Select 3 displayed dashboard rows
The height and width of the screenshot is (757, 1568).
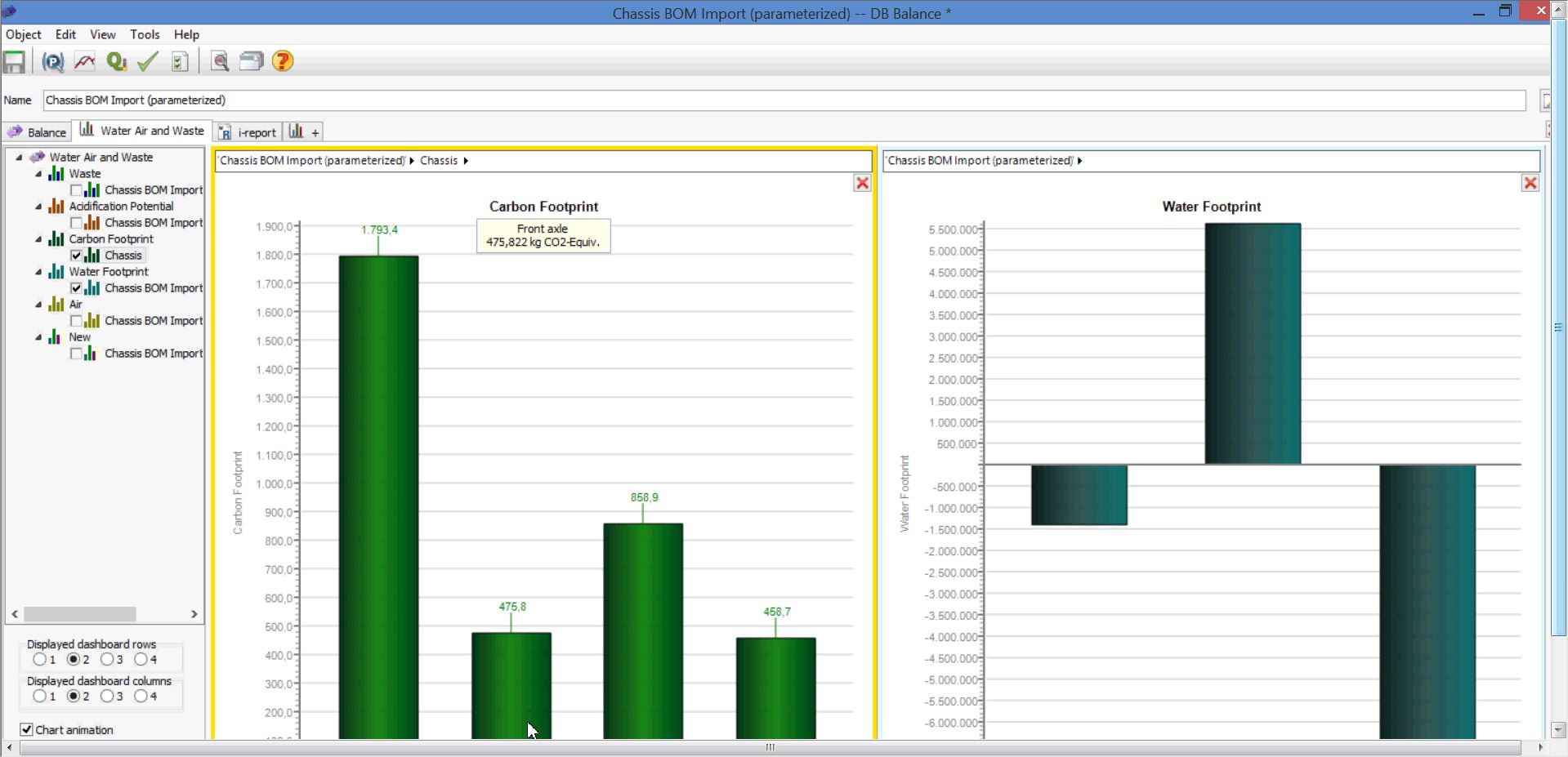107,659
